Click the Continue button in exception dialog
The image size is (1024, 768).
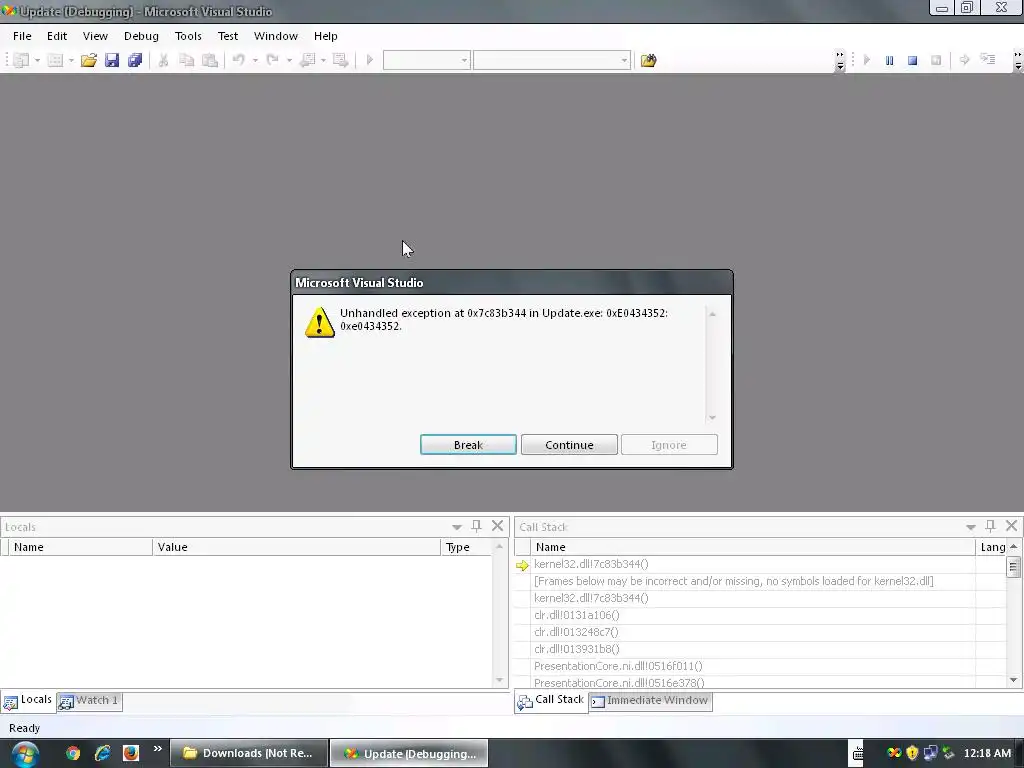pyautogui.click(x=569, y=445)
